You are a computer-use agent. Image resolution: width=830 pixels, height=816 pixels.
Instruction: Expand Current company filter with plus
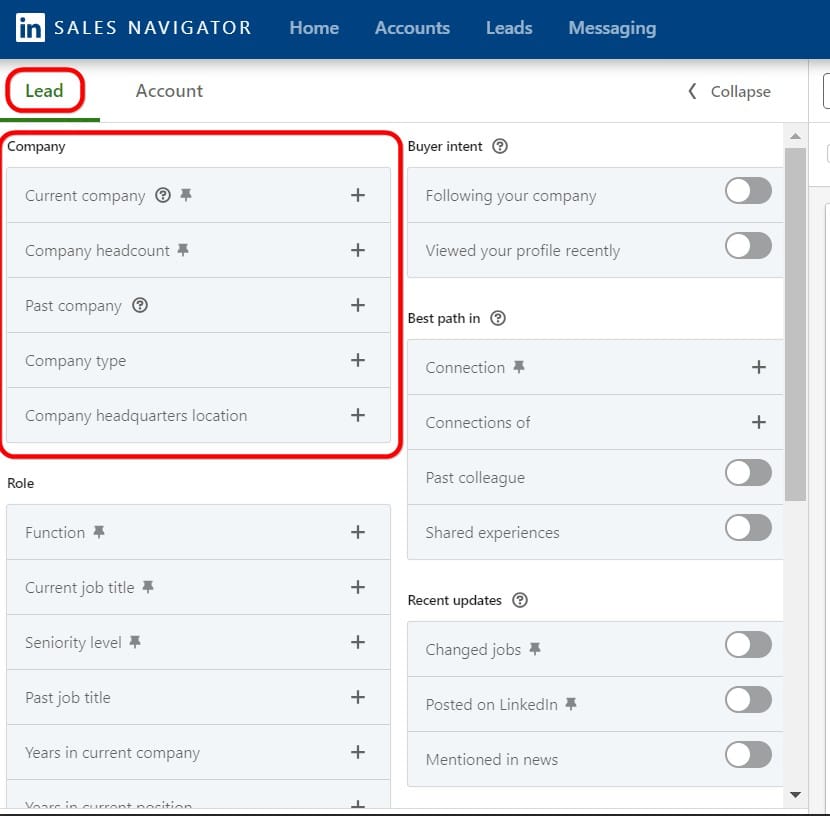pos(358,195)
